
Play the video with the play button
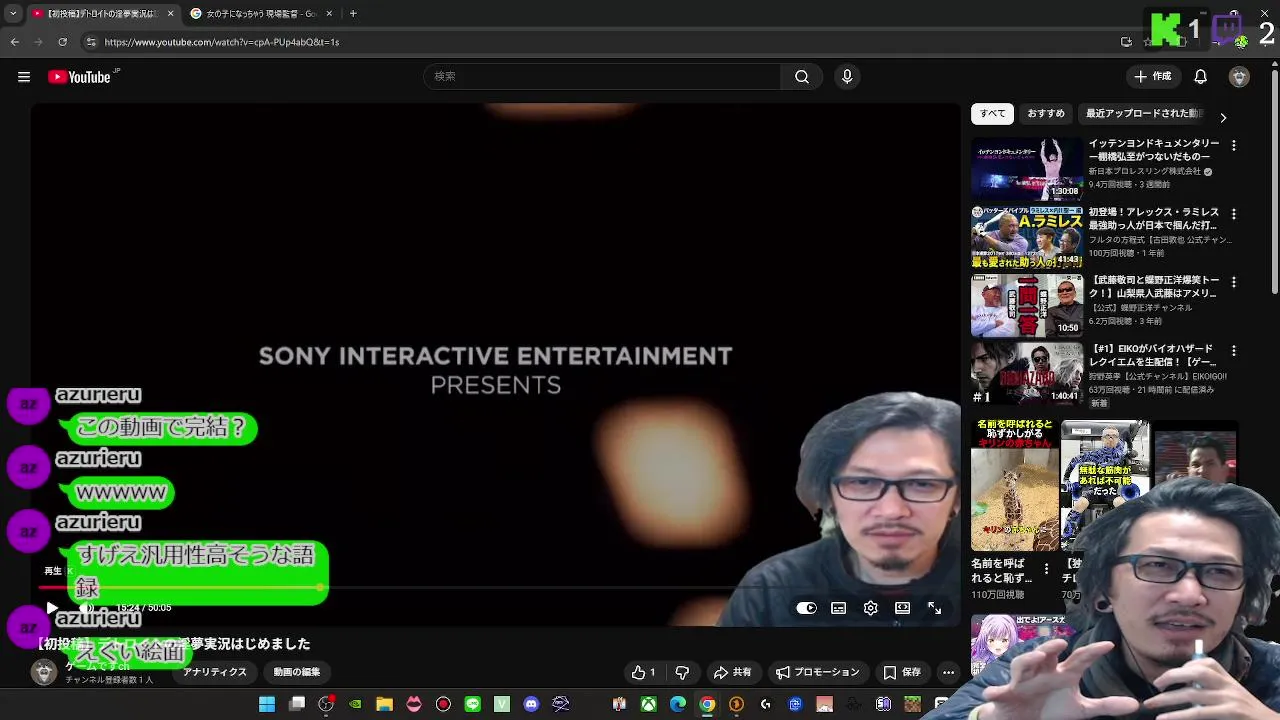tap(52, 608)
